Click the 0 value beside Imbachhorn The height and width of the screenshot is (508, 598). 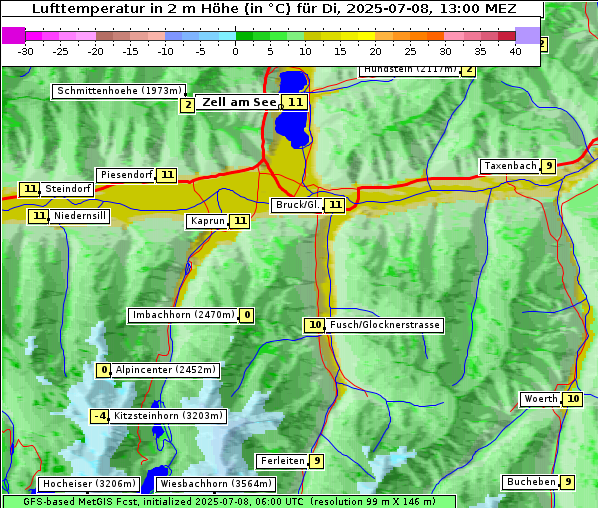(x=247, y=315)
